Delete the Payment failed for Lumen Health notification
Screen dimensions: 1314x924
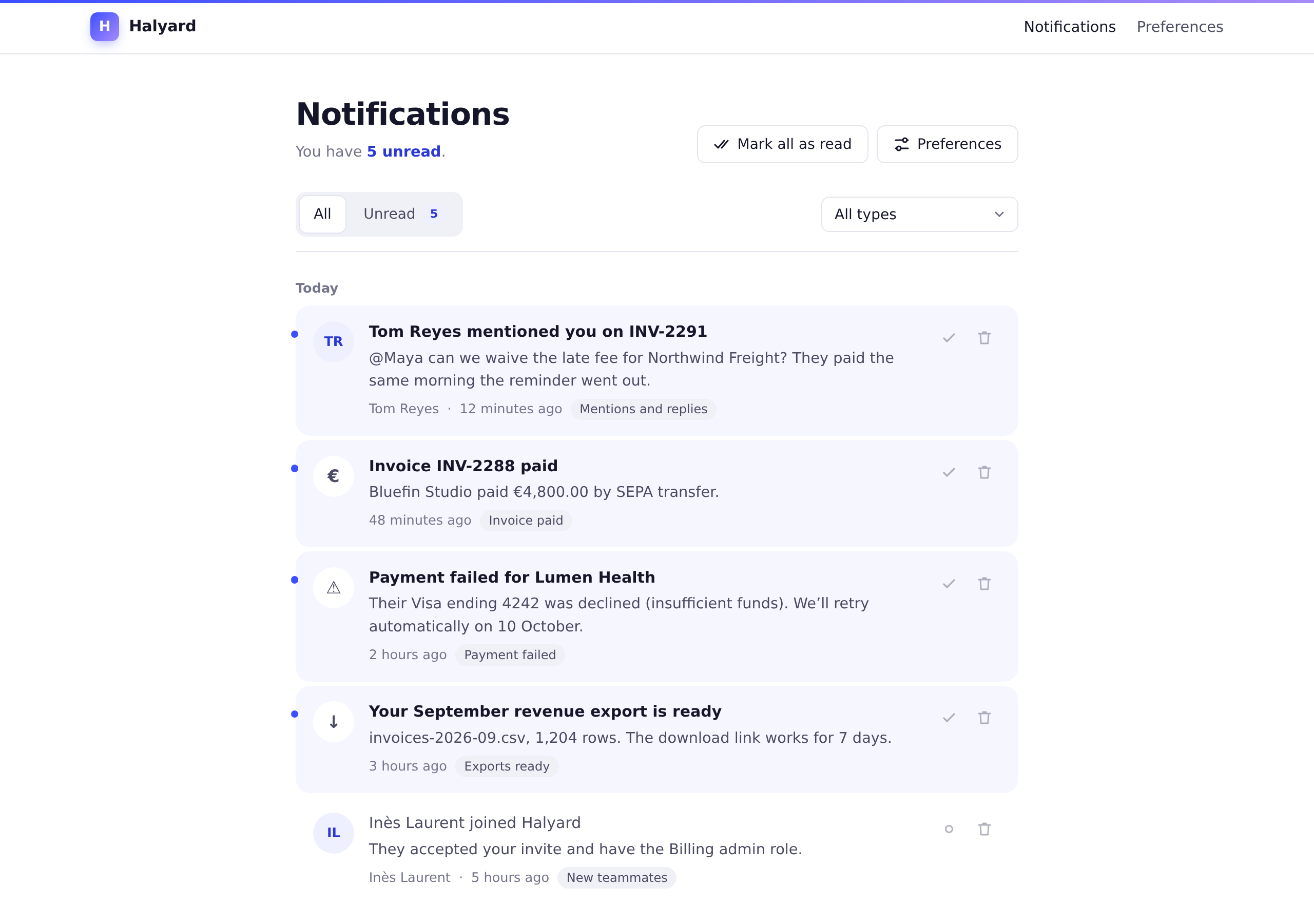point(984,583)
